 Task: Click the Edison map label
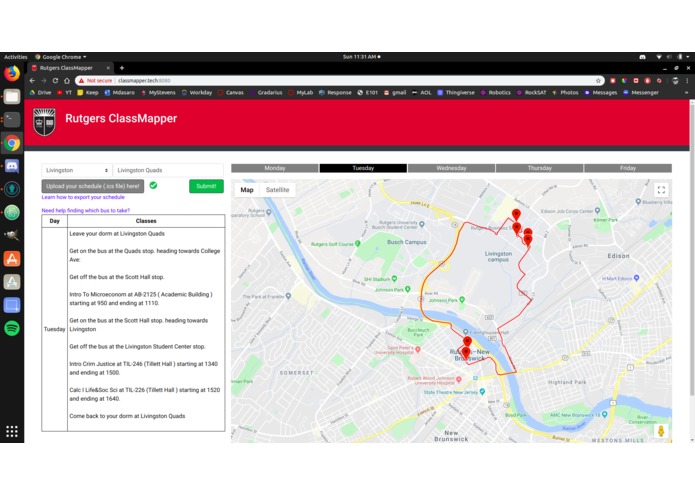click(x=618, y=256)
